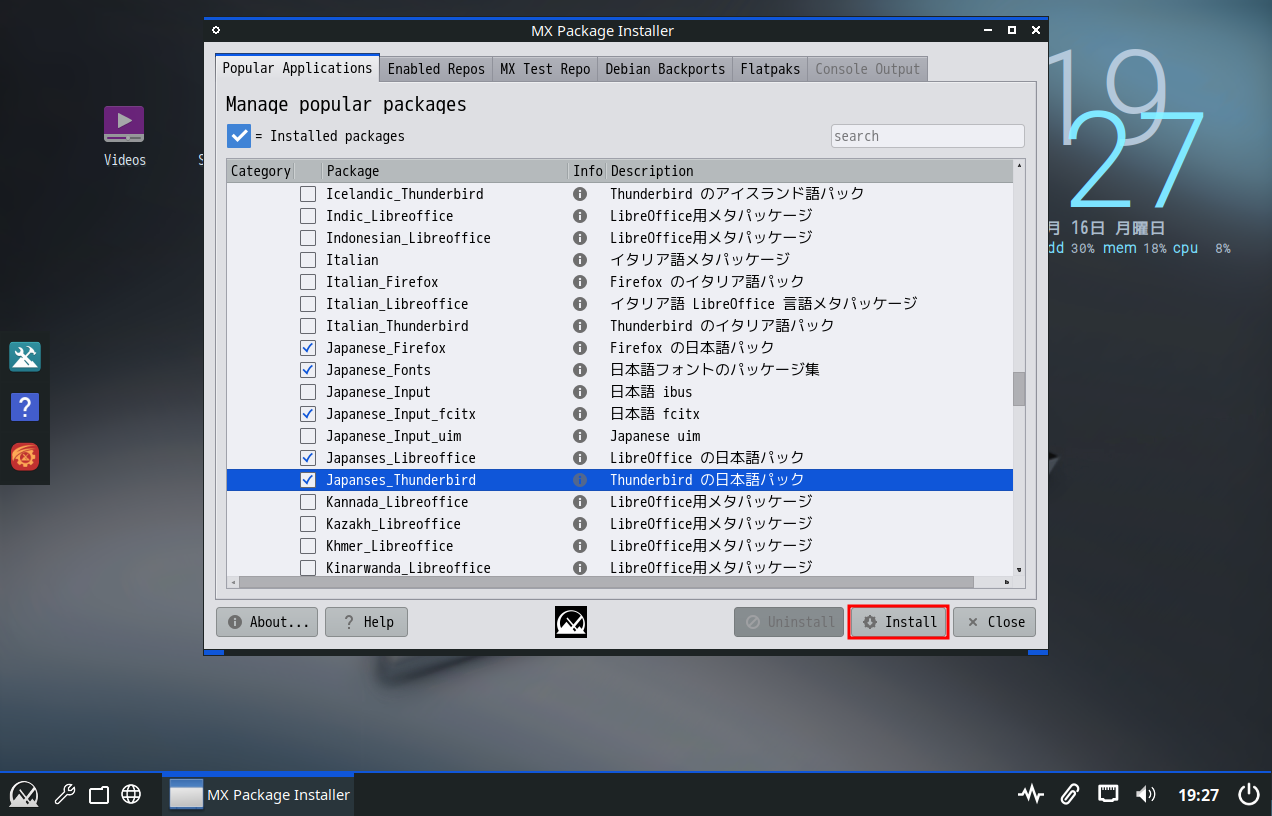1272x816 pixels.
Task: Open the MX start menu logo in taskbar
Action: point(24,795)
